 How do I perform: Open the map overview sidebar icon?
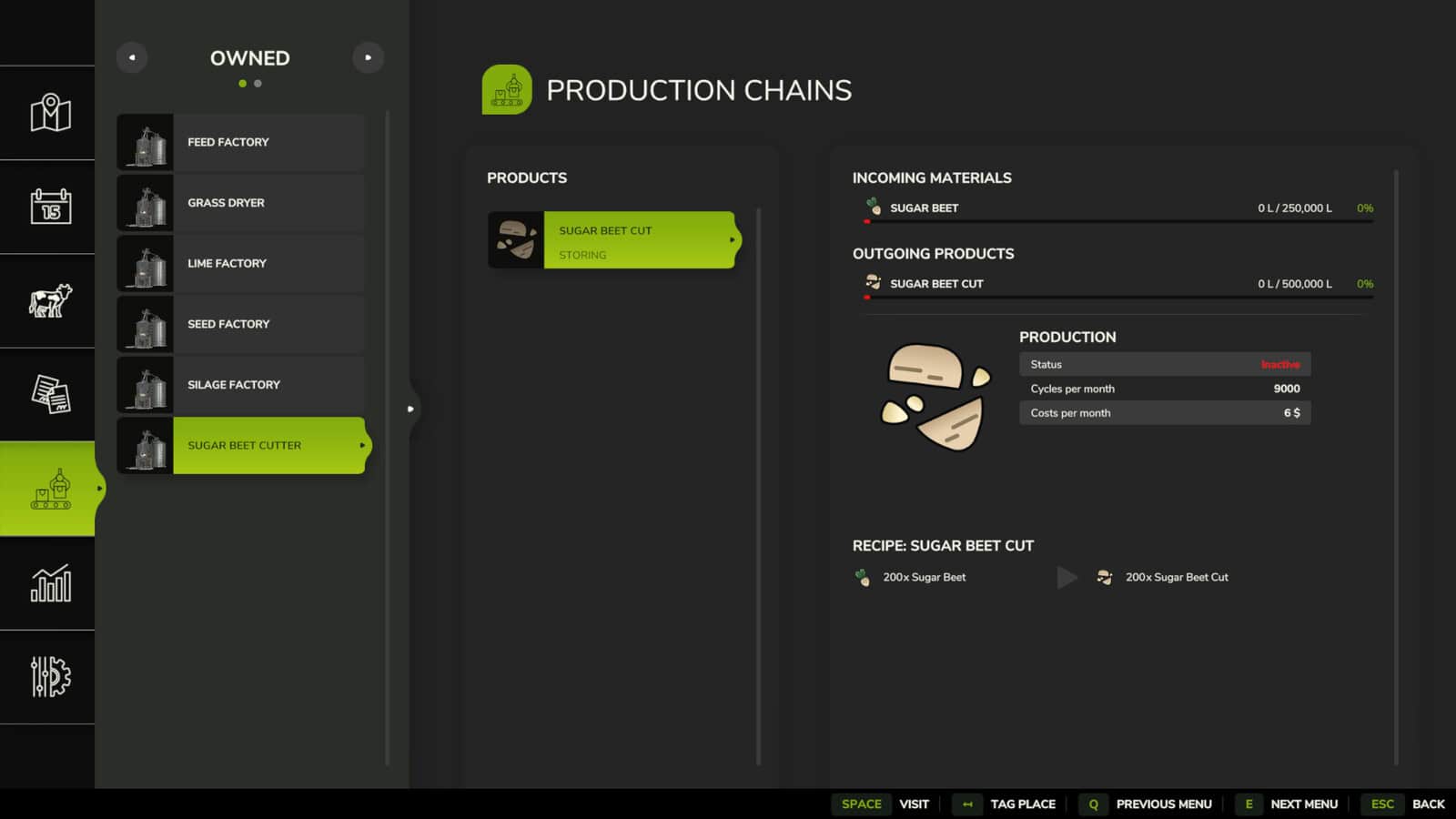tap(50, 113)
